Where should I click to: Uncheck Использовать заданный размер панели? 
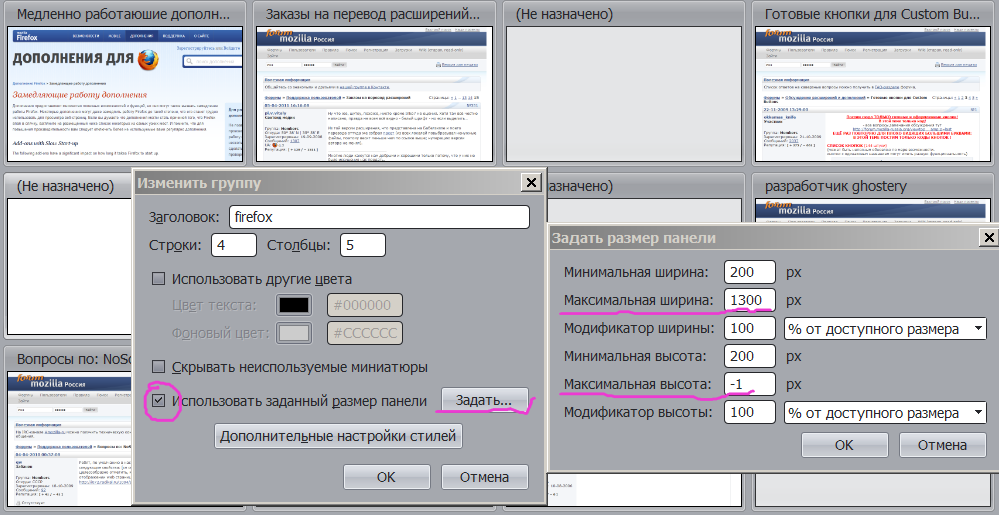158,401
